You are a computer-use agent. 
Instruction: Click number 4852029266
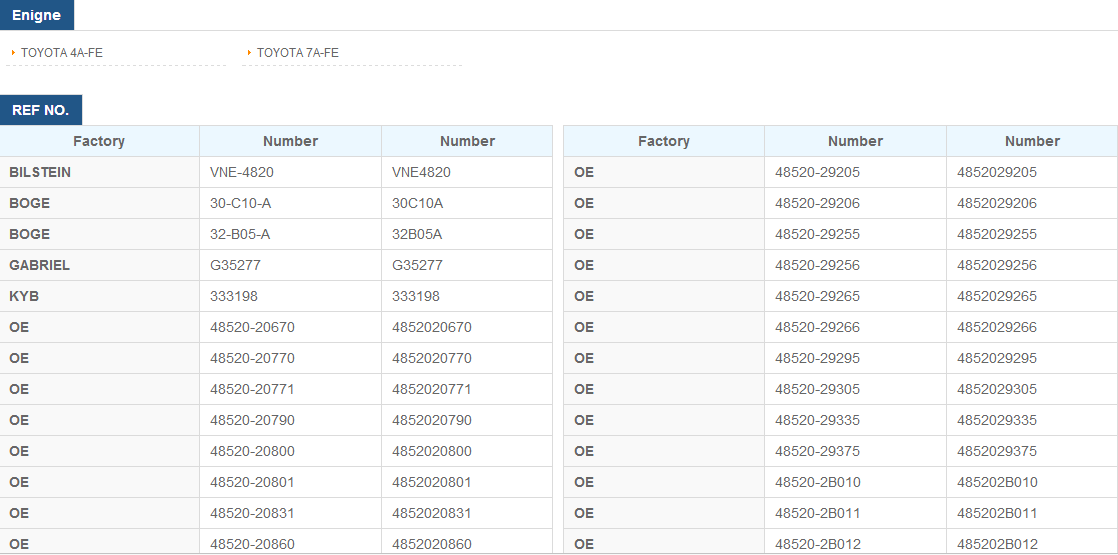click(x=998, y=327)
